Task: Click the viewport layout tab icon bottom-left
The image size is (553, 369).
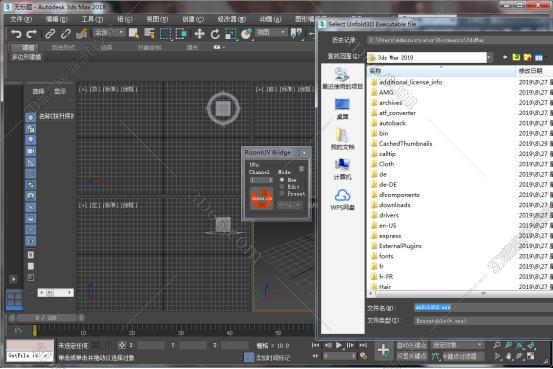Action: (15, 300)
